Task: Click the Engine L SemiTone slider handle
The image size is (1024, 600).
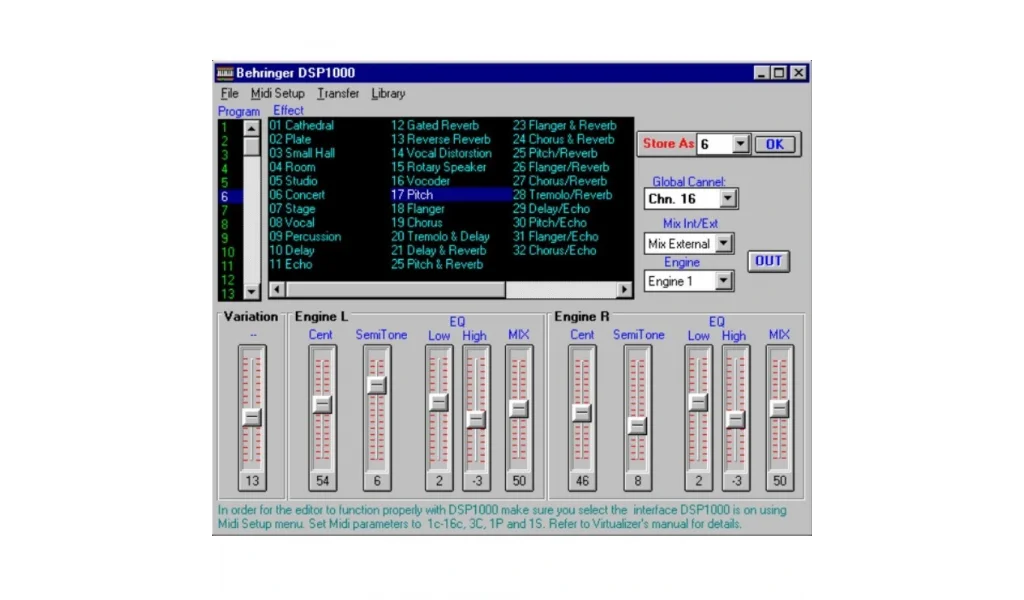Action: 377,385
